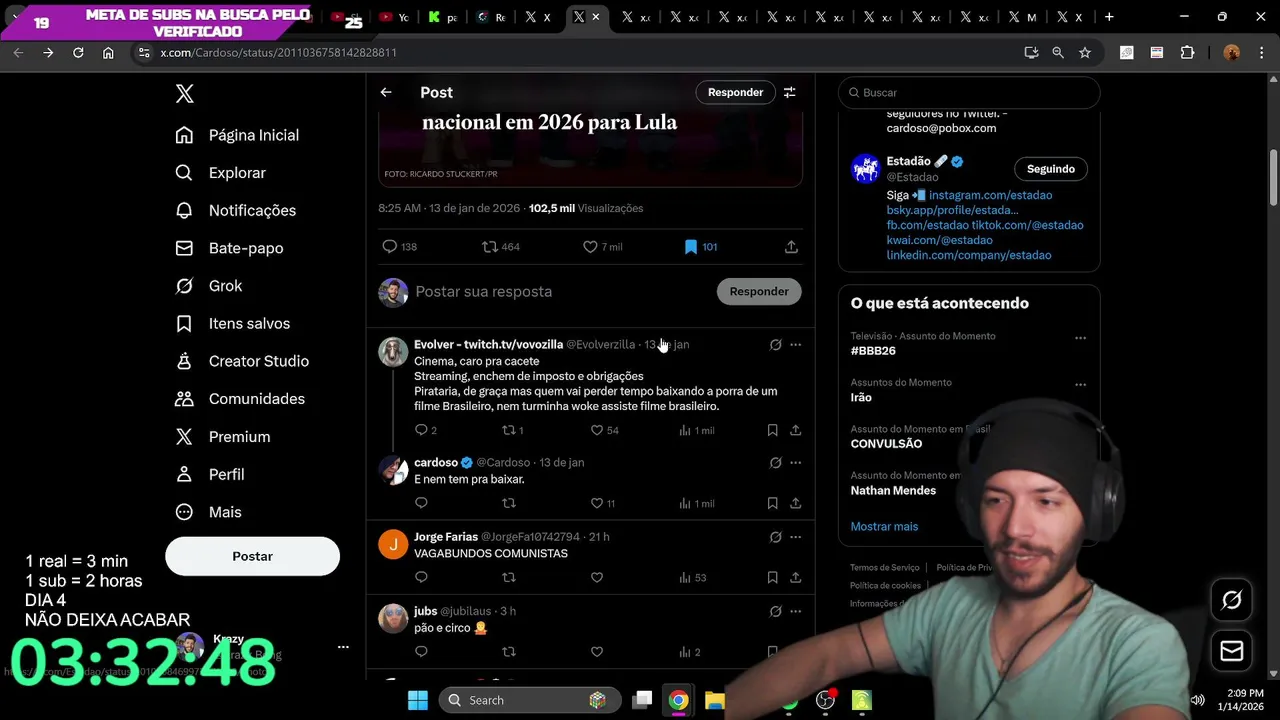The image size is (1280, 720).
Task: Open jubs reply's more options
Action: (x=796, y=611)
